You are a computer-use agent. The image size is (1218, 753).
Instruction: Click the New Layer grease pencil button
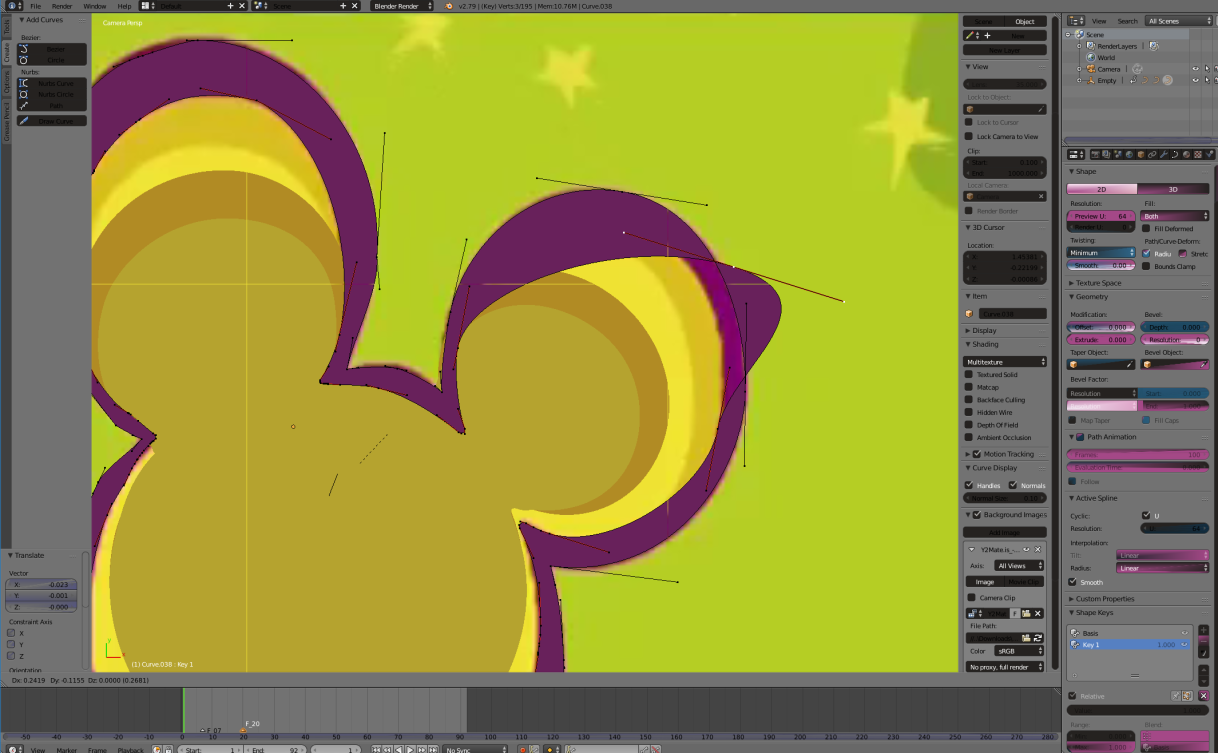[x=1004, y=49]
